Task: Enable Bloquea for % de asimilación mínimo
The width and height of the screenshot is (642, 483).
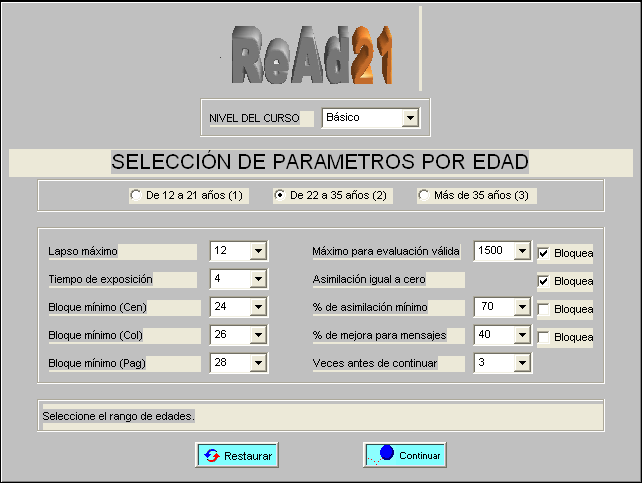Action: [x=543, y=309]
